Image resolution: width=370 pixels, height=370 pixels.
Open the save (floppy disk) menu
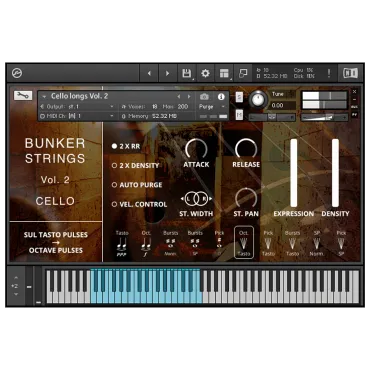click(186, 73)
